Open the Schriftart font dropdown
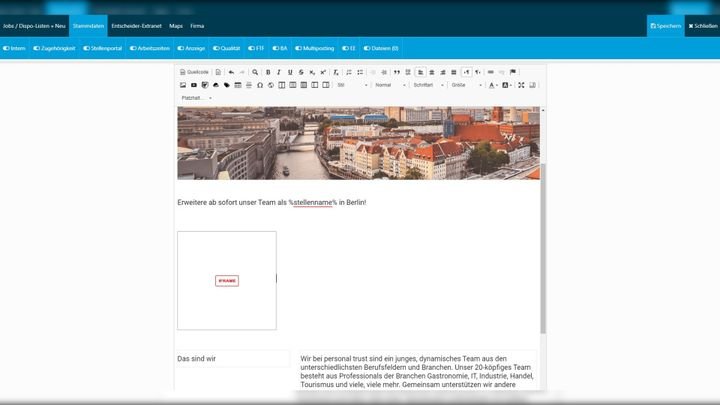This screenshot has width=720, height=405. (x=428, y=85)
